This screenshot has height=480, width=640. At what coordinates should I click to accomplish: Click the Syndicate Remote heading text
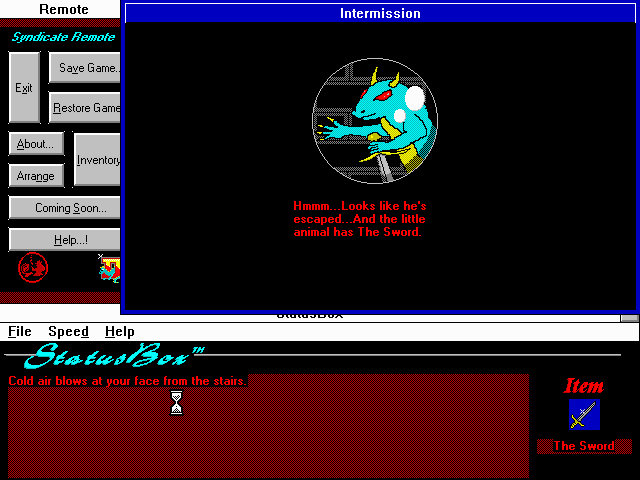pos(63,37)
